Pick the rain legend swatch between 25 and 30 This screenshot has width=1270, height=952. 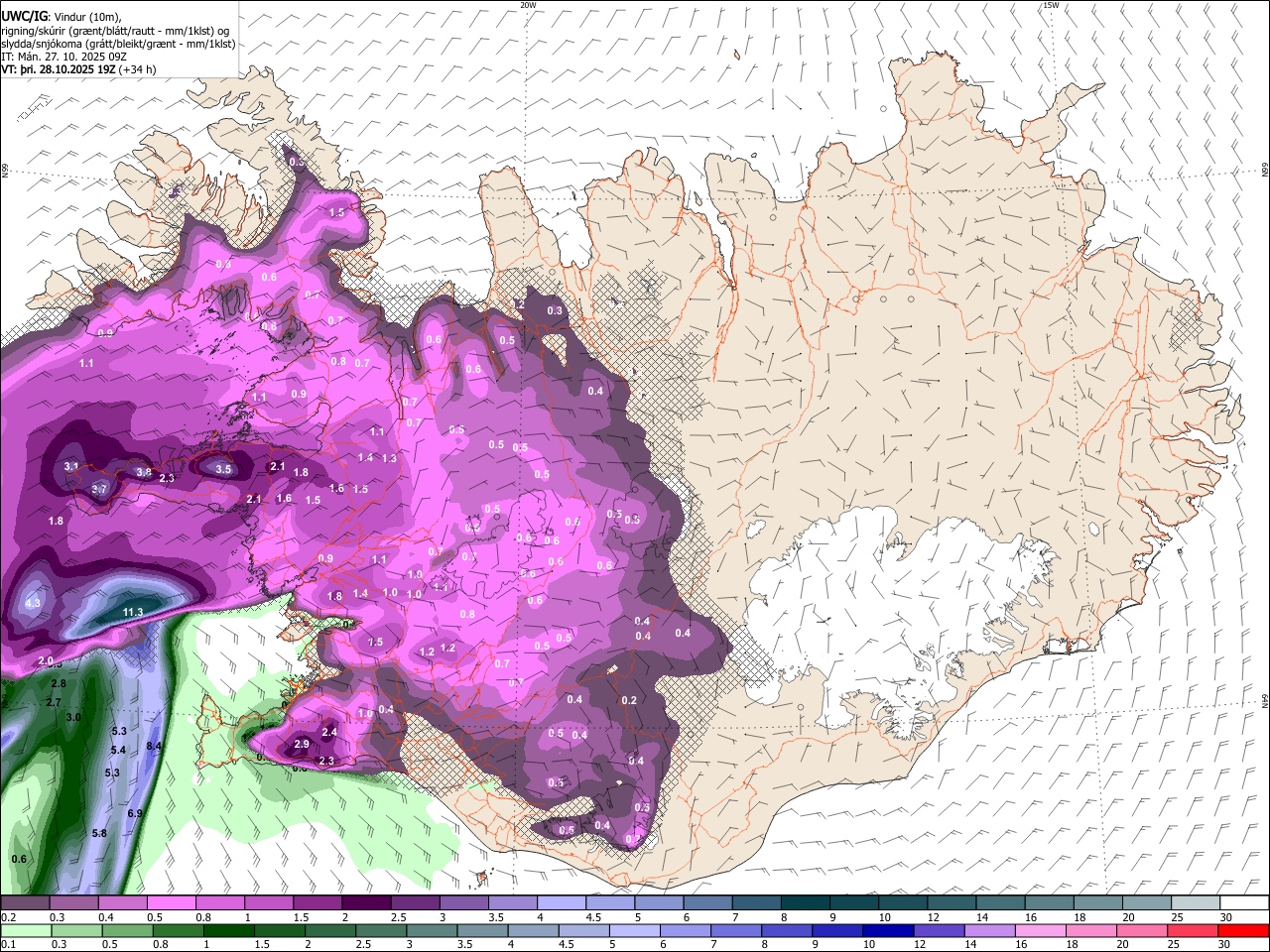click(1195, 931)
